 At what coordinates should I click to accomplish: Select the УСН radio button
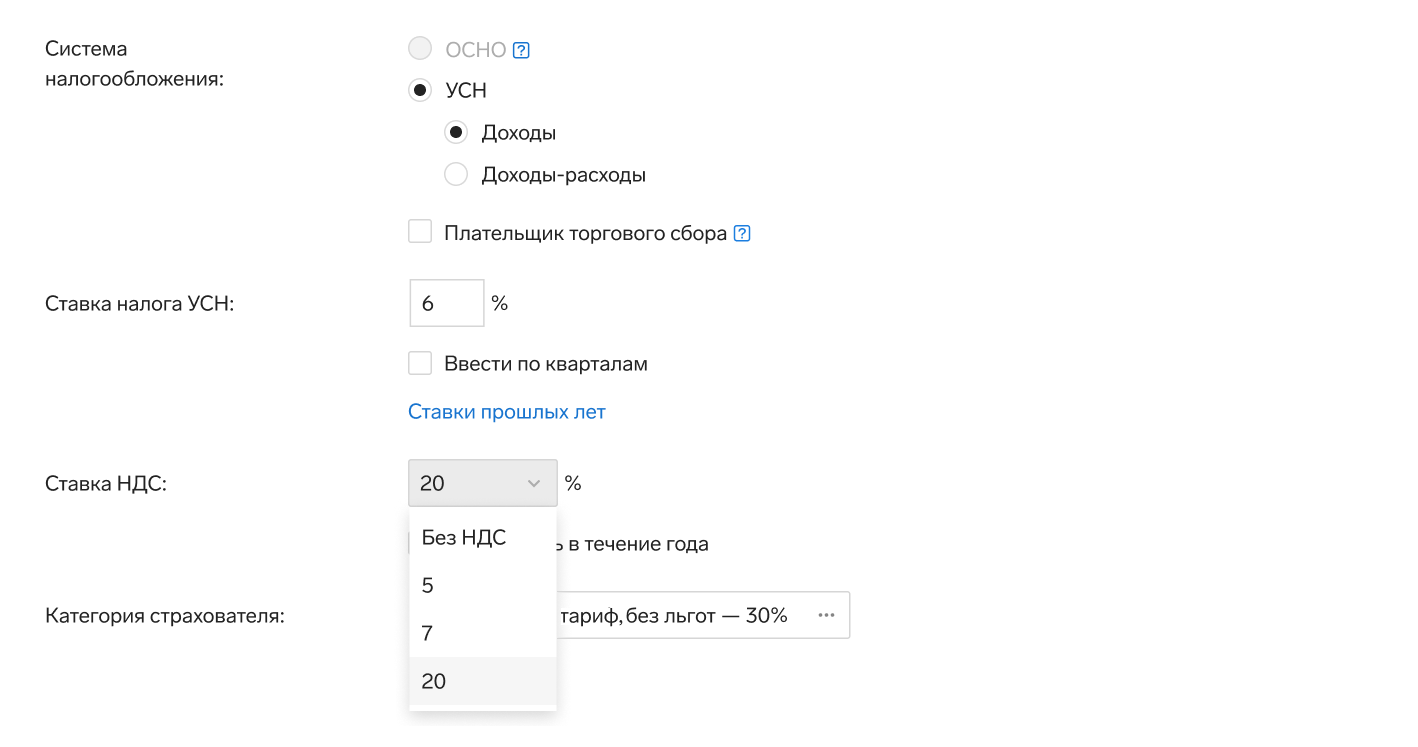[420, 90]
